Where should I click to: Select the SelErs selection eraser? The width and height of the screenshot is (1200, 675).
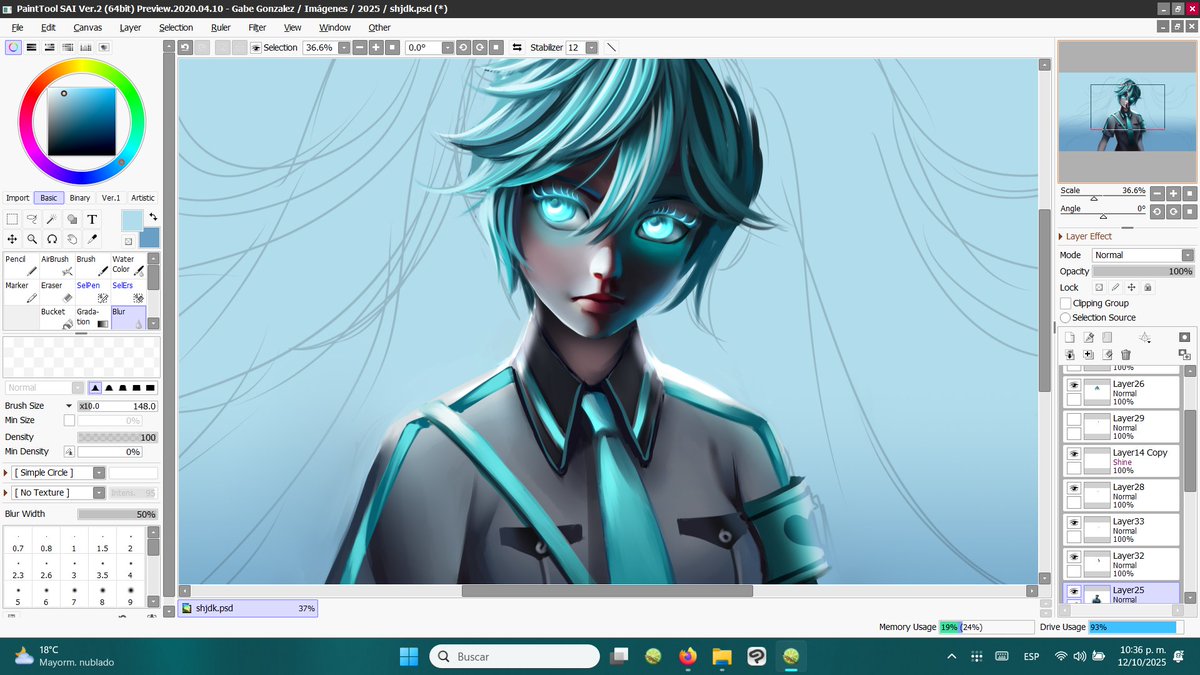coord(128,291)
